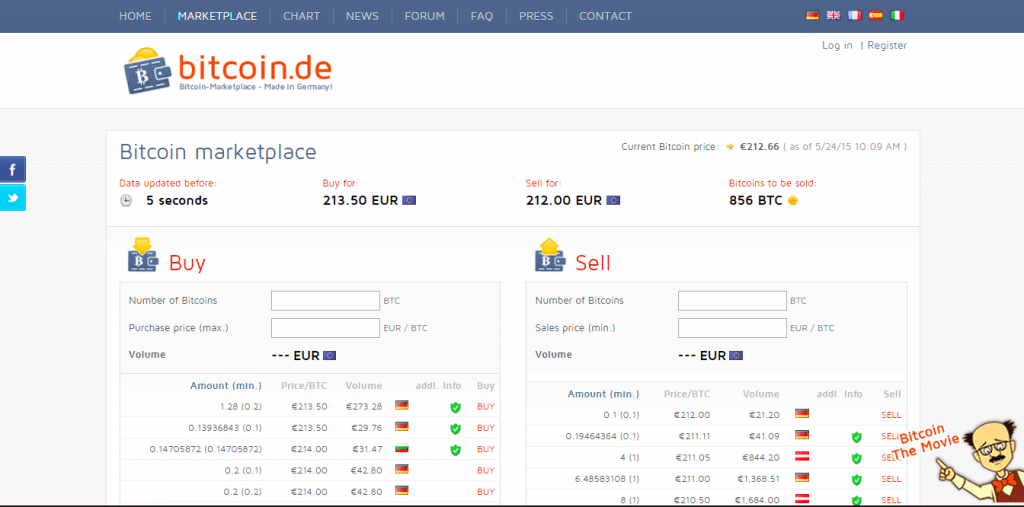Open the FORUM menu item

click(x=424, y=16)
